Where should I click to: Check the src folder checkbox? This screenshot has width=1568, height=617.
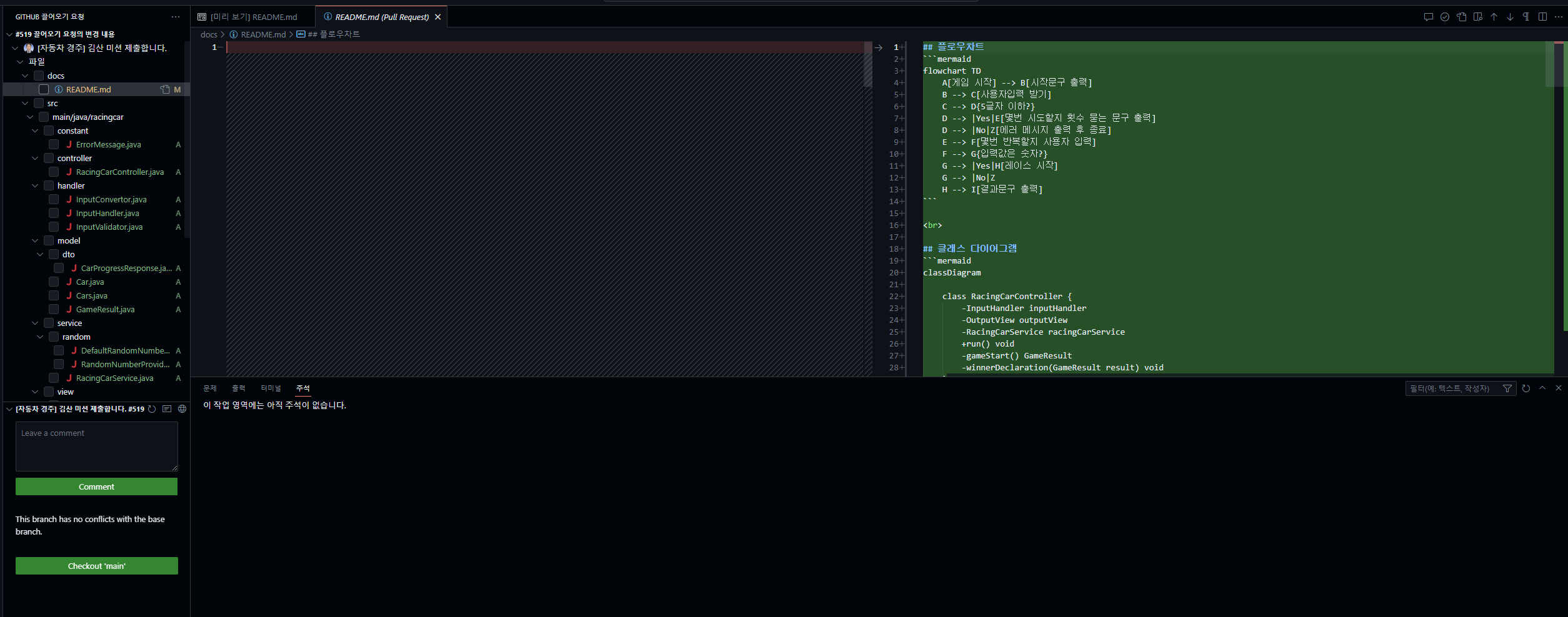[x=39, y=103]
